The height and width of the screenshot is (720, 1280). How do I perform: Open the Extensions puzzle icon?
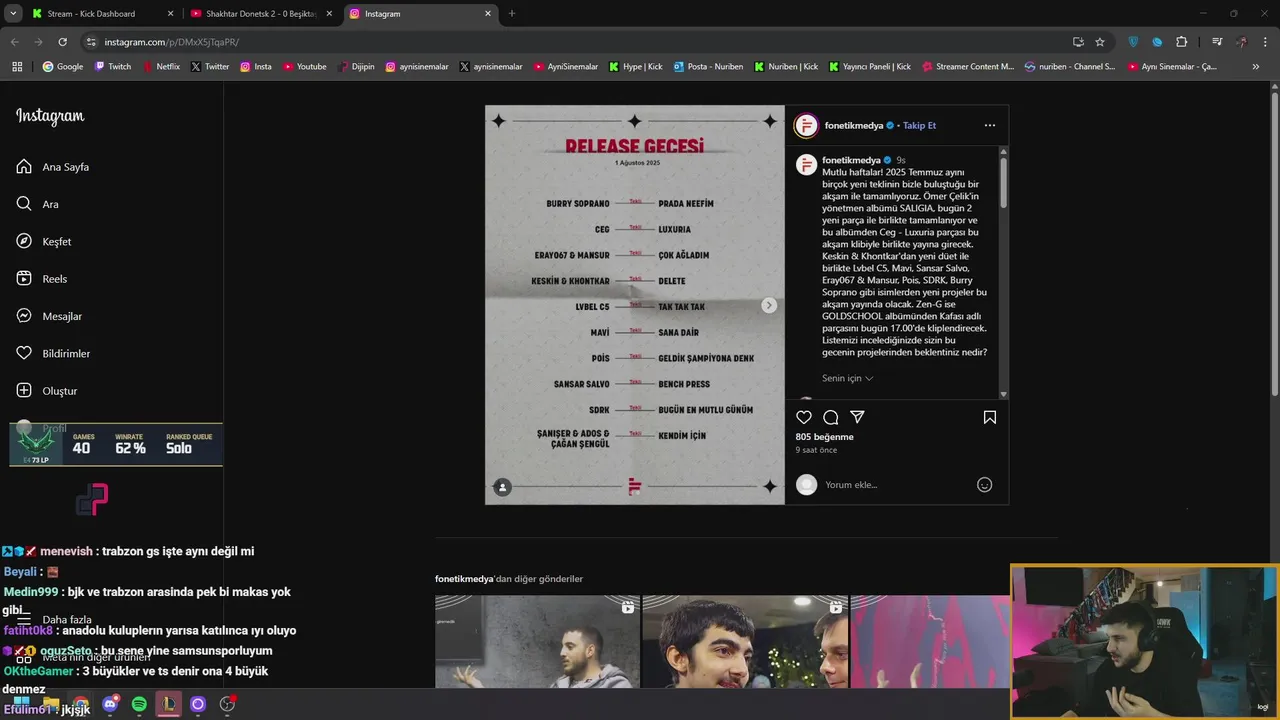[x=1181, y=42]
